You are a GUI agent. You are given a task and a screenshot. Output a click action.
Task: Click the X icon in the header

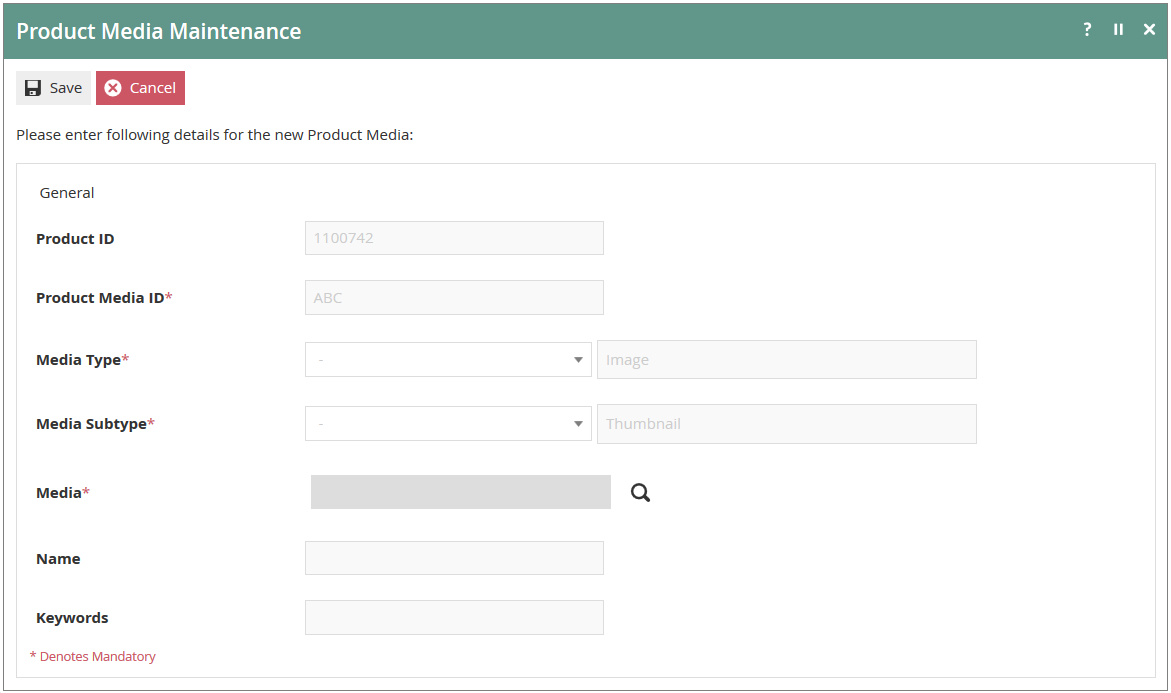pos(1149,30)
